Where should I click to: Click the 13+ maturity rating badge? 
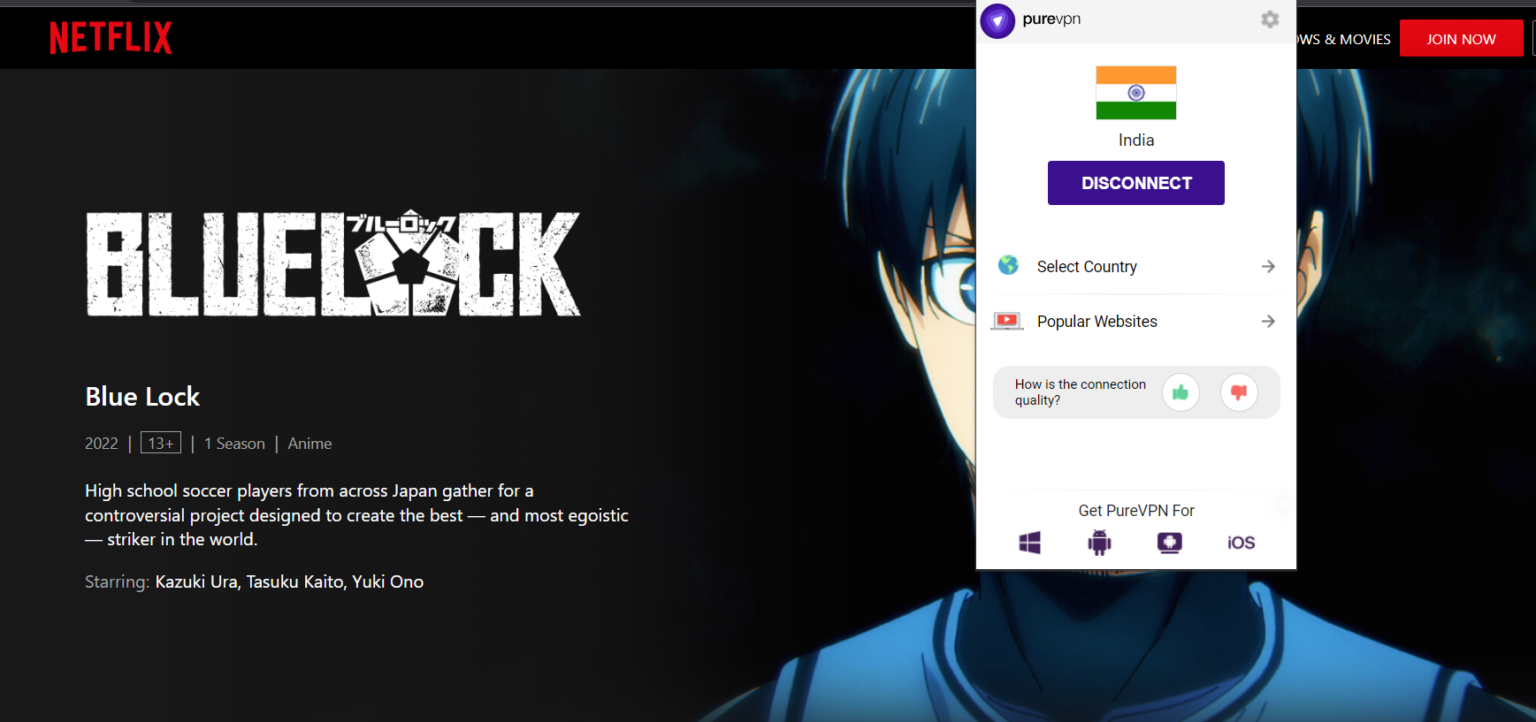pyautogui.click(x=160, y=442)
